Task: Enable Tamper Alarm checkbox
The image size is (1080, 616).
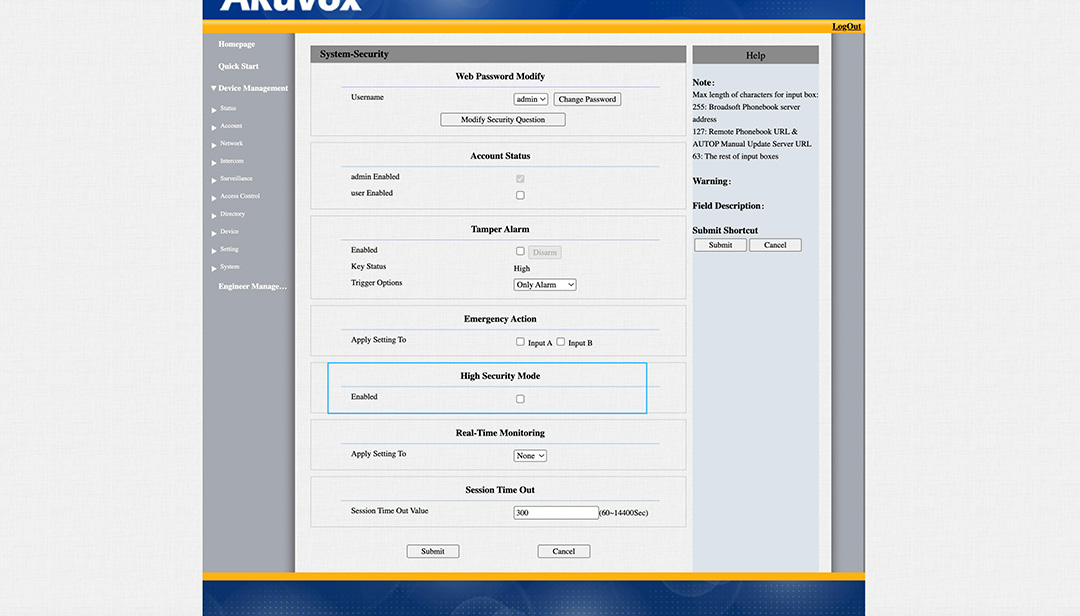Action: (x=520, y=251)
